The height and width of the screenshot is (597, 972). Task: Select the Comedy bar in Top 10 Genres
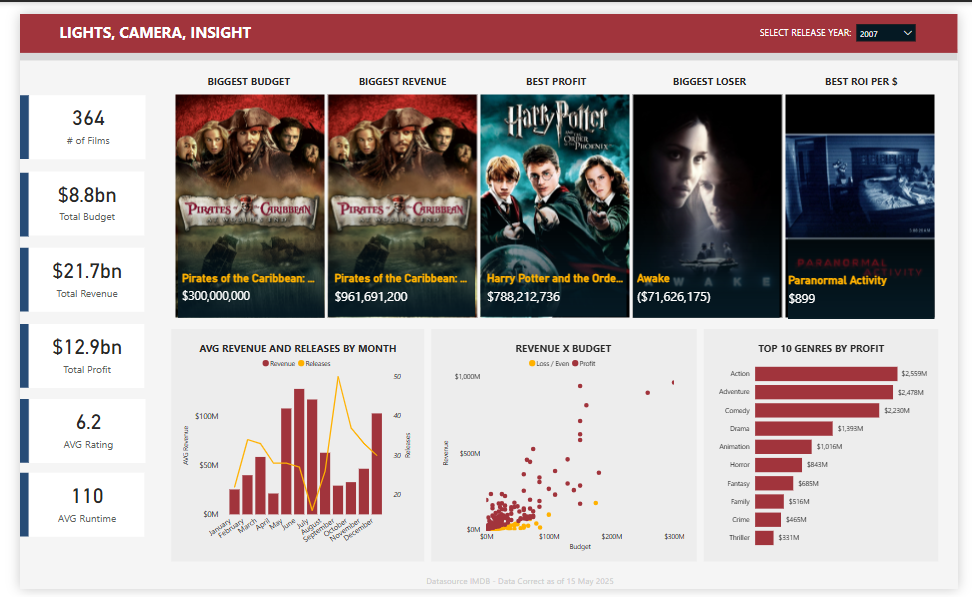(x=817, y=410)
